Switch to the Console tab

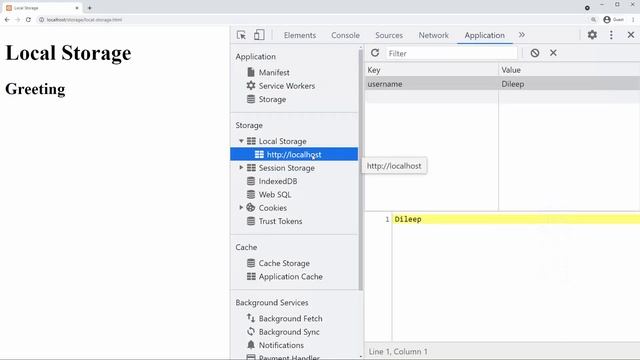(345, 36)
